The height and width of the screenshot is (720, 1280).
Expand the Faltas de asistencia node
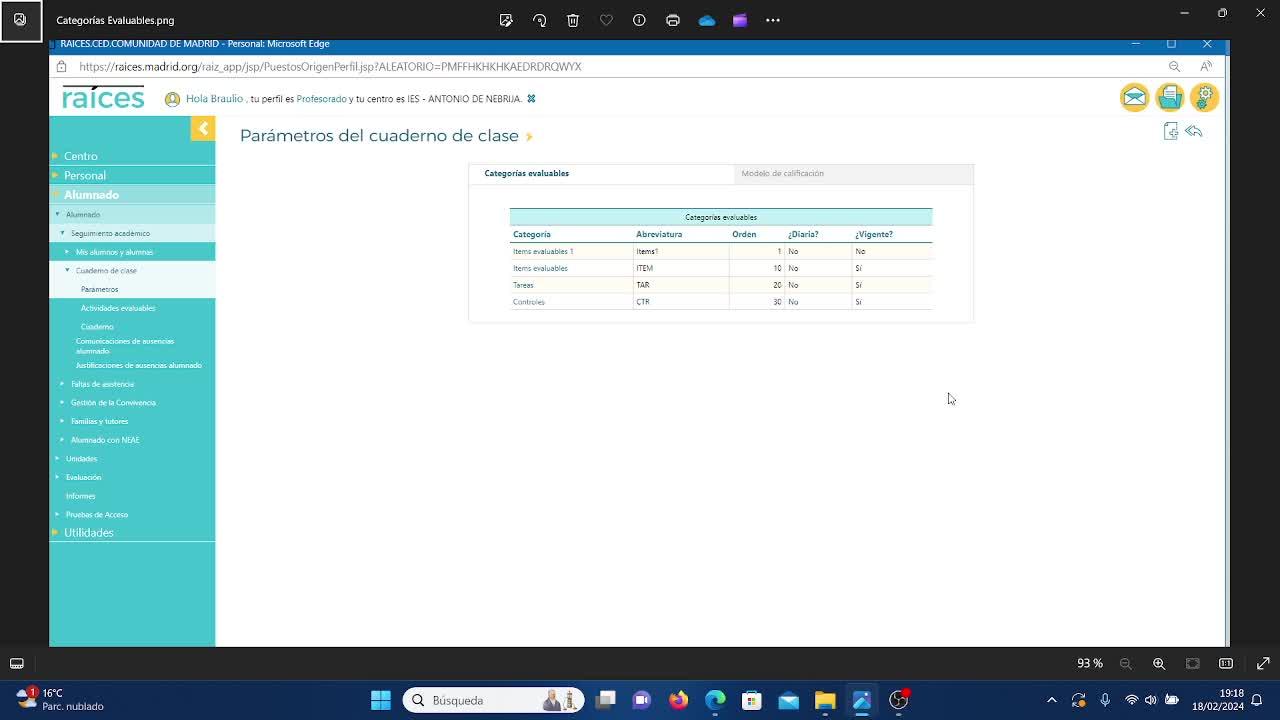tap(62, 384)
